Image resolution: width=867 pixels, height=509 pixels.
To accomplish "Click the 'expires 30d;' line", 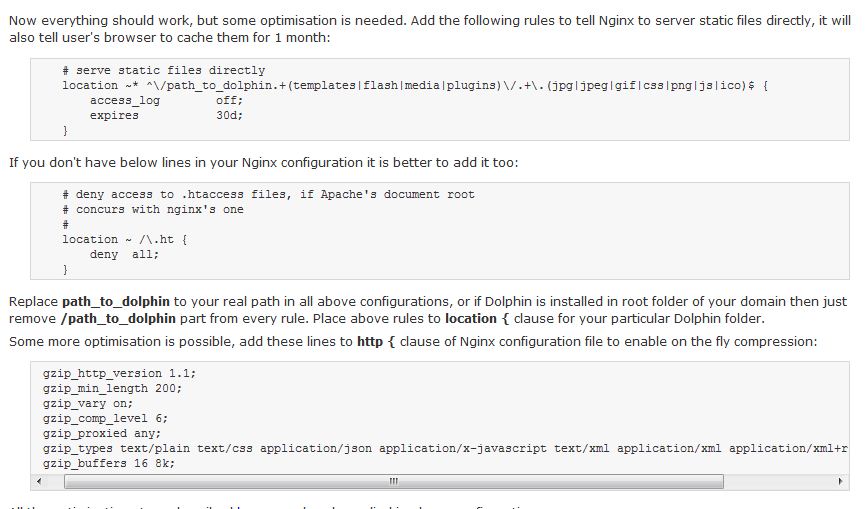I will pyautogui.click(x=166, y=116).
